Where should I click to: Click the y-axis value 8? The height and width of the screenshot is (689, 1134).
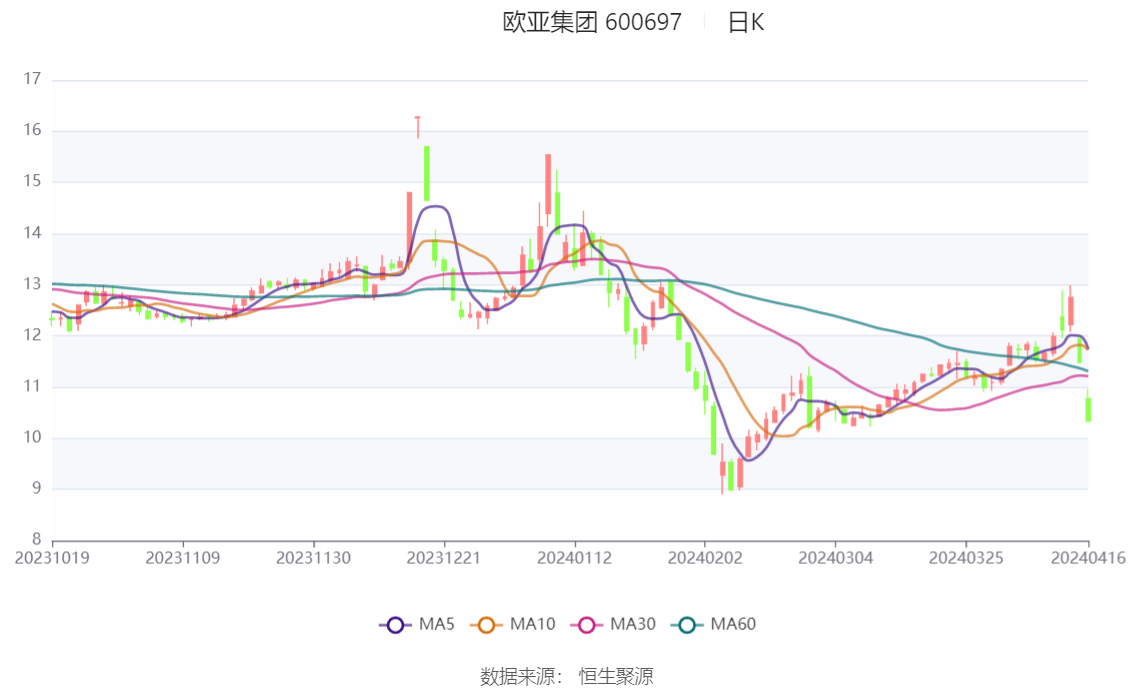36,539
